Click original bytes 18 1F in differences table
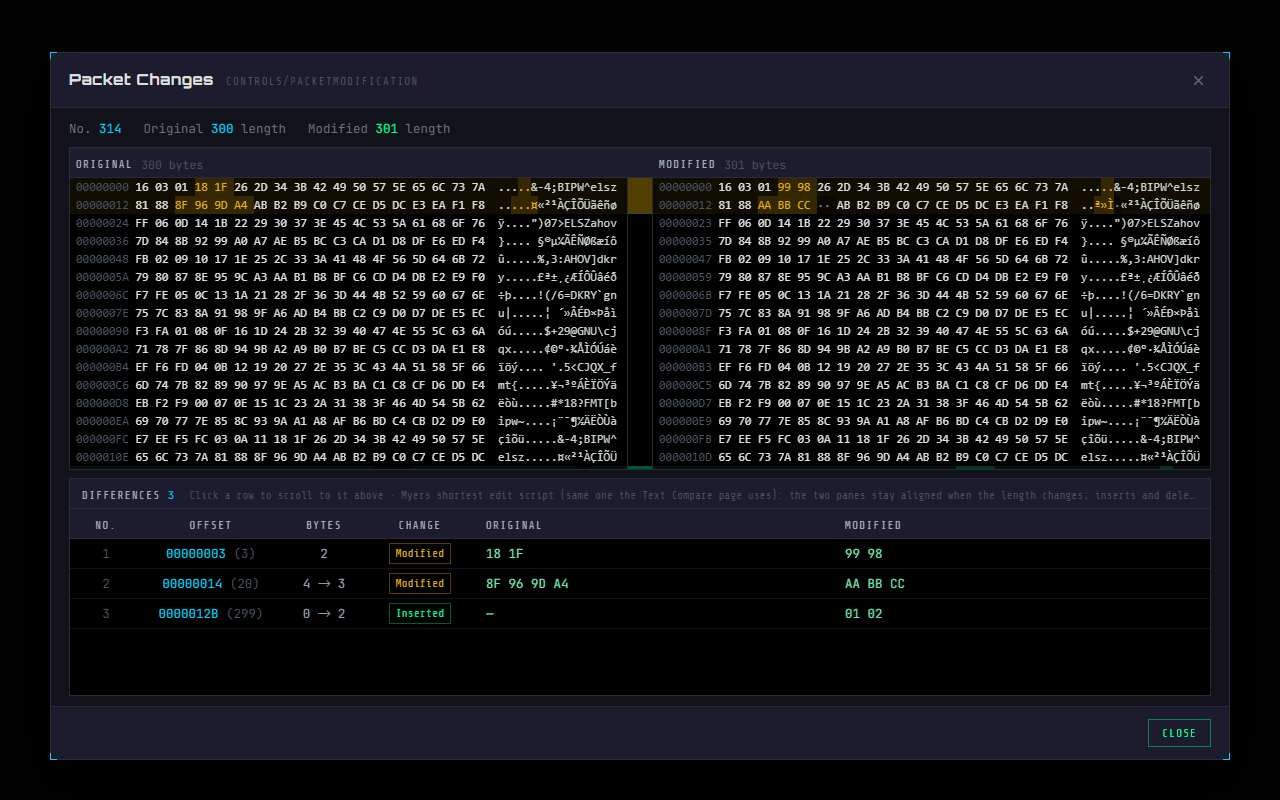The image size is (1280, 800). pyautogui.click(x=505, y=553)
